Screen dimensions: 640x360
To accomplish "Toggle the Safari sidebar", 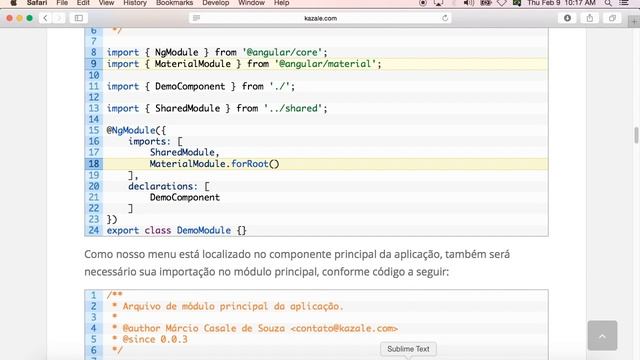I will tap(79, 18).
